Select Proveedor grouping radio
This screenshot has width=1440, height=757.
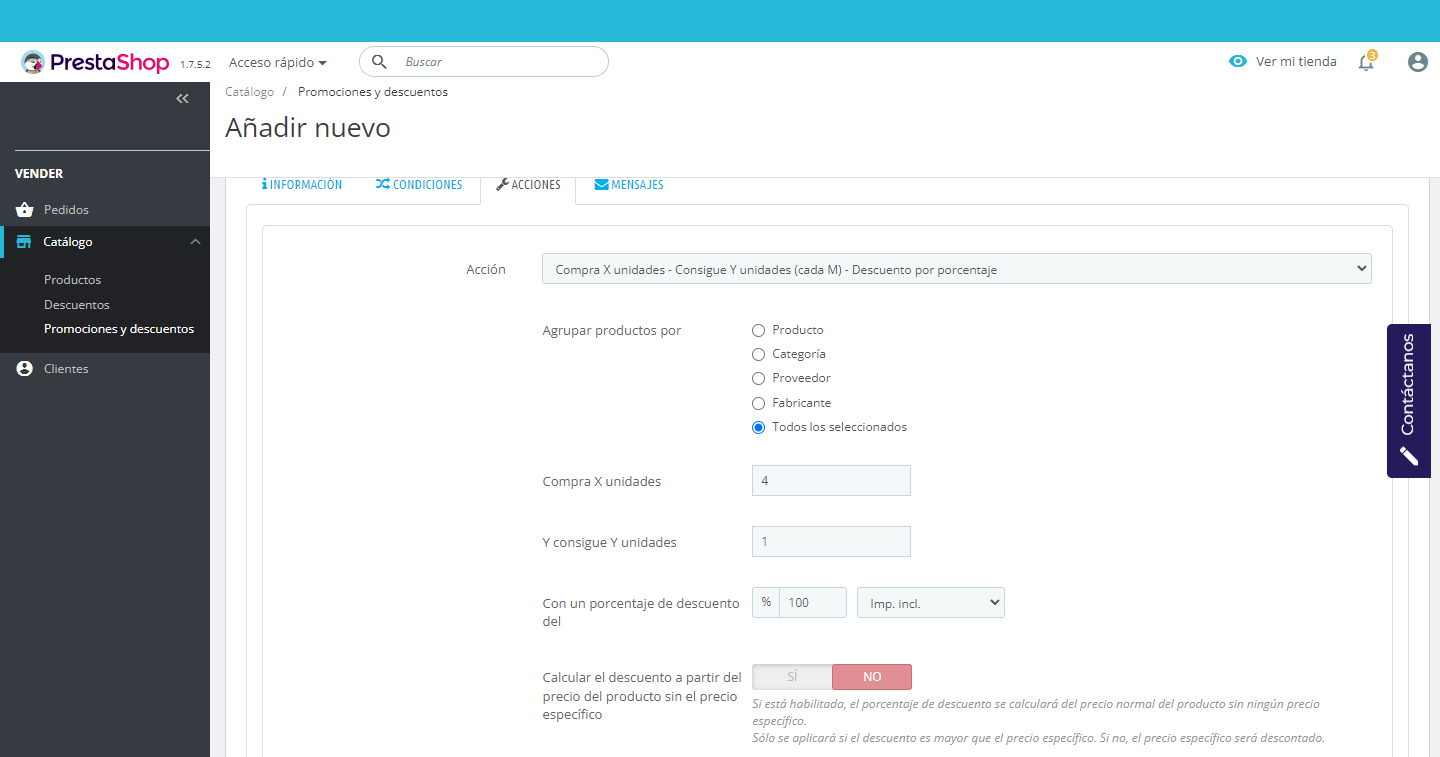pos(758,378)
